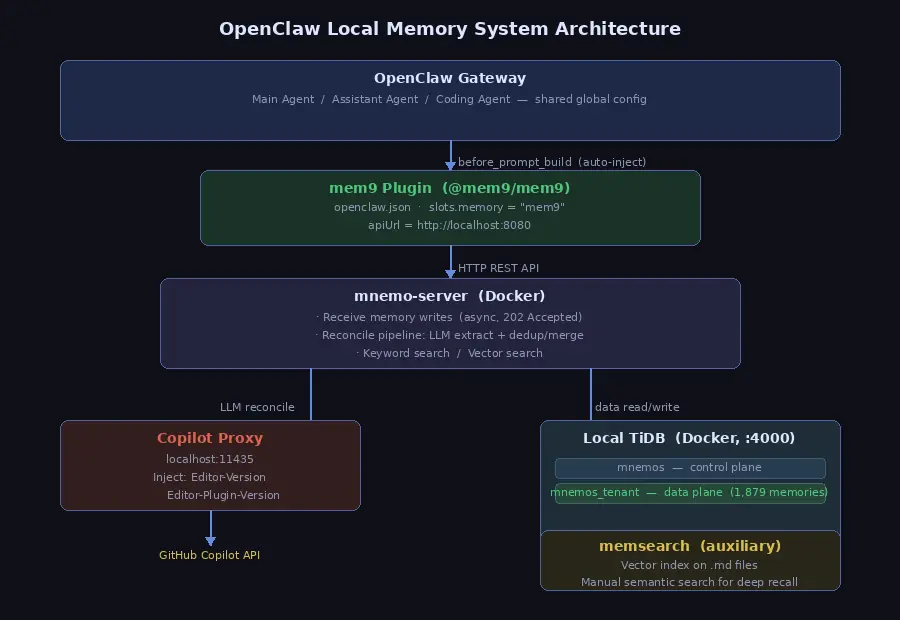
Task: Select the OpenClaw Gateway box heading
Action: (450, 78)
